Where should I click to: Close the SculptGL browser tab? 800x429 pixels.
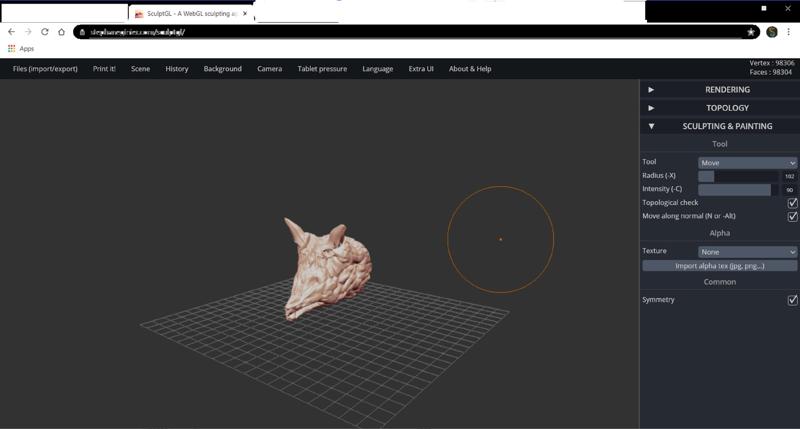point(245,14)
